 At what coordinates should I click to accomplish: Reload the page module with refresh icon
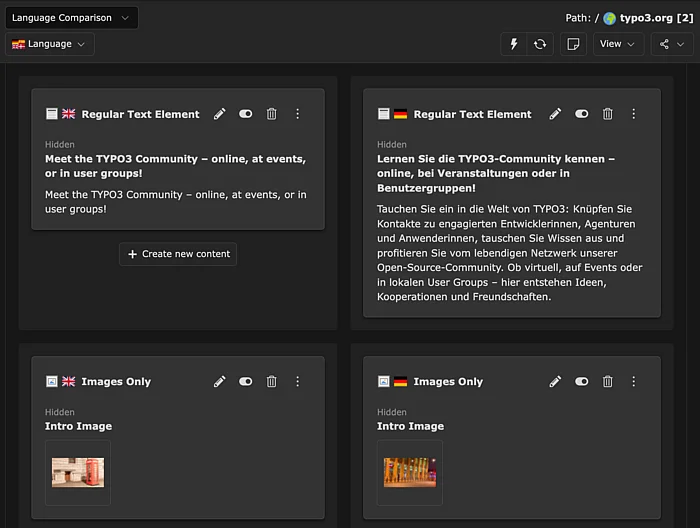pos(540,44)
